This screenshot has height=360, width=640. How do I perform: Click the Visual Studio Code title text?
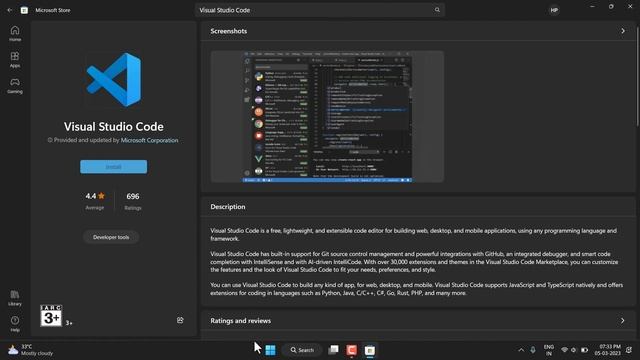(x=113, y=127)
